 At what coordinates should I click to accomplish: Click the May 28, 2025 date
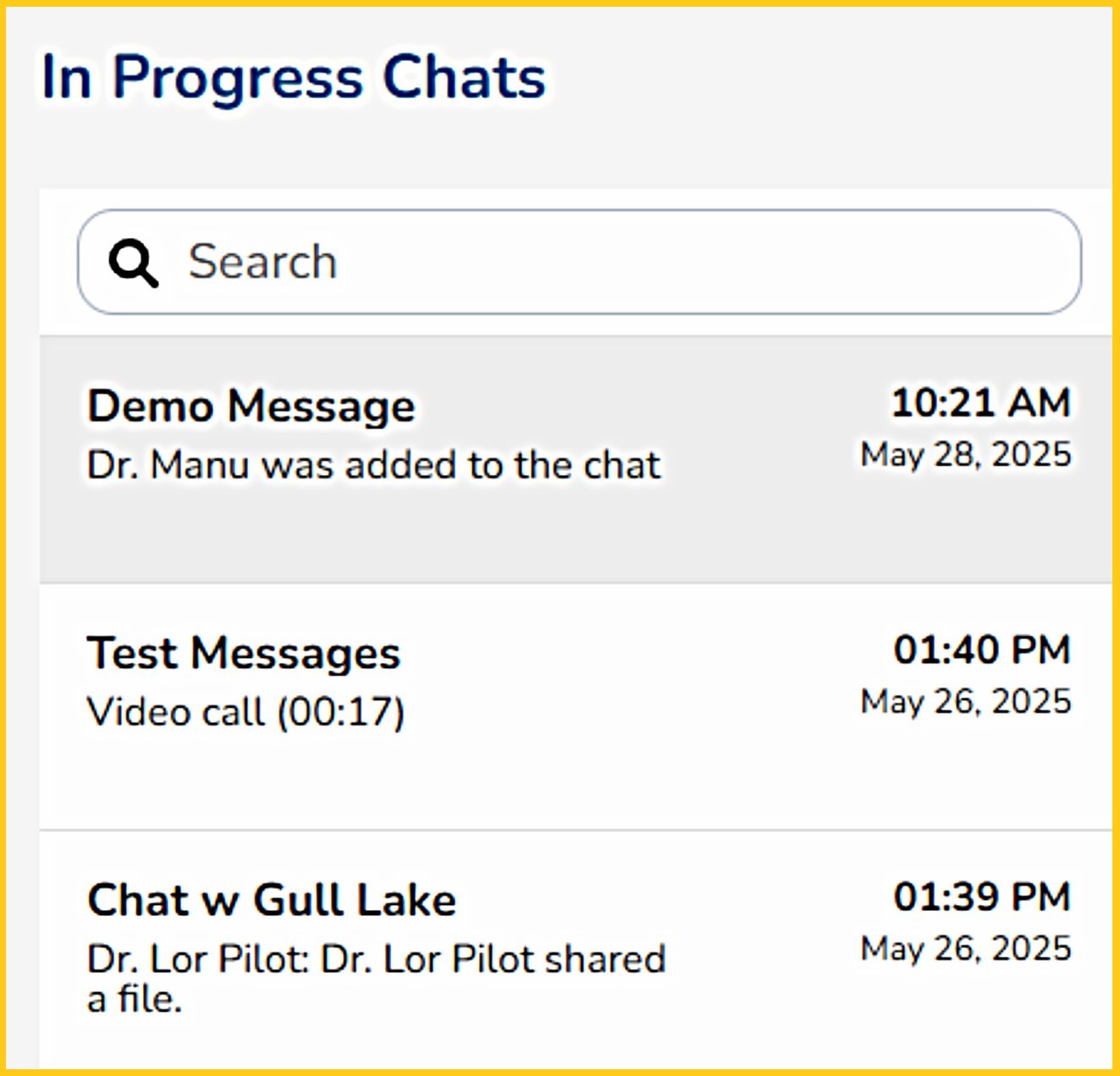coord(966,455)
